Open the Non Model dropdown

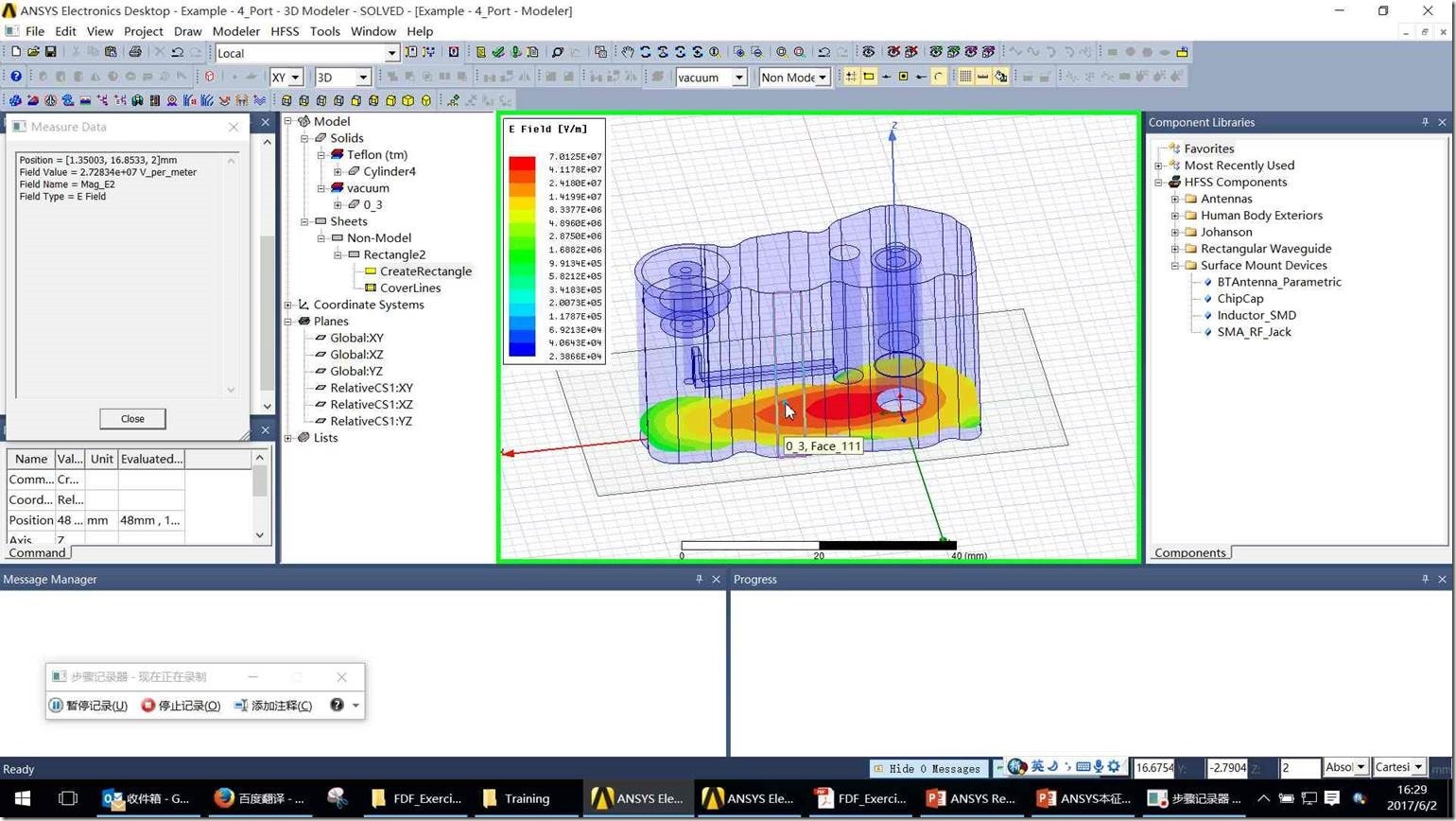click(823, 78)
